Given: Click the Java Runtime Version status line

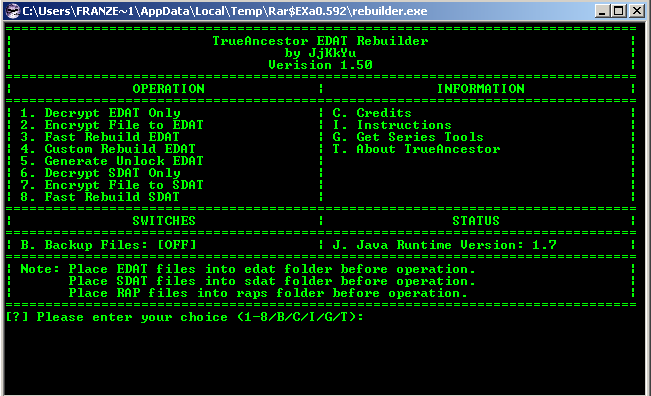Looking at the screenshot, I should [x=444, y=245].
